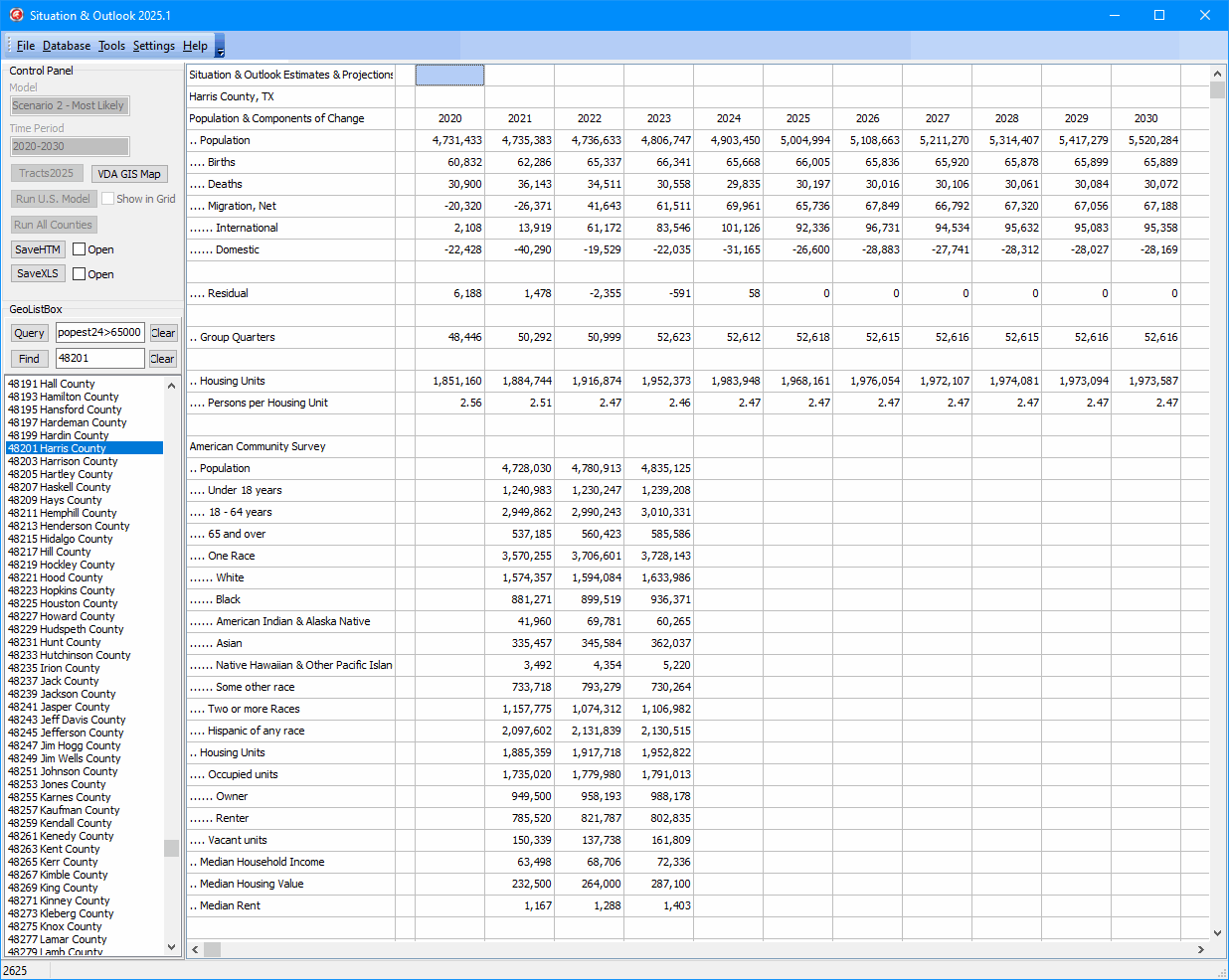Image resolution: width=1229 pixels, height=980 pixels.
Task: Open the Help menu
Action: 195,46
